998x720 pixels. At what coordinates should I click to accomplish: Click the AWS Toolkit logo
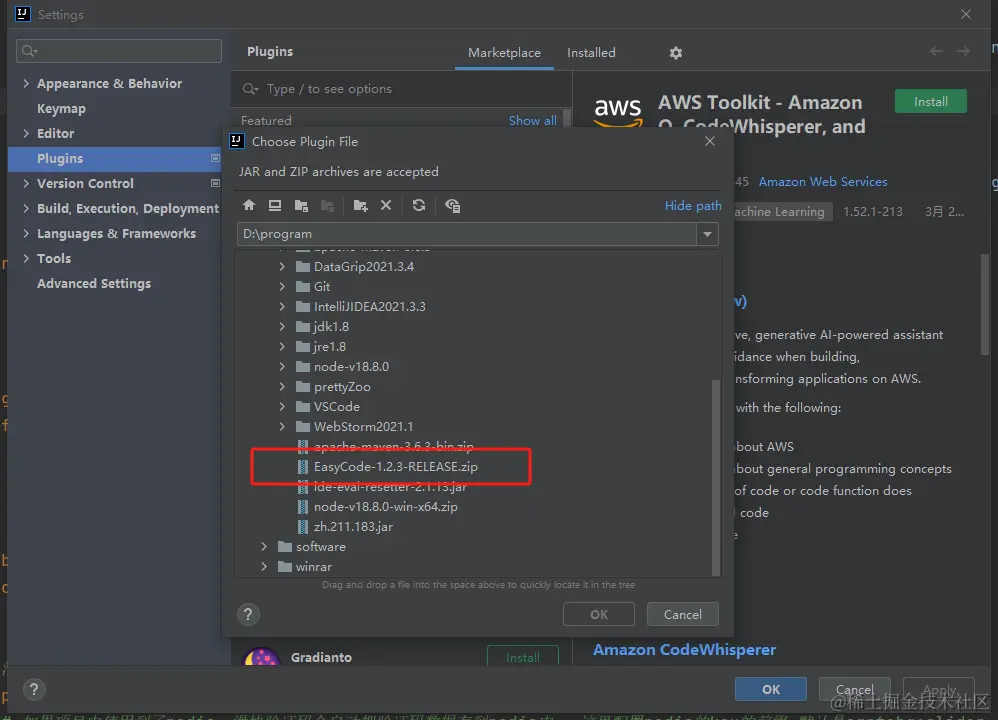pyautogui.click(x=617, y=112)
